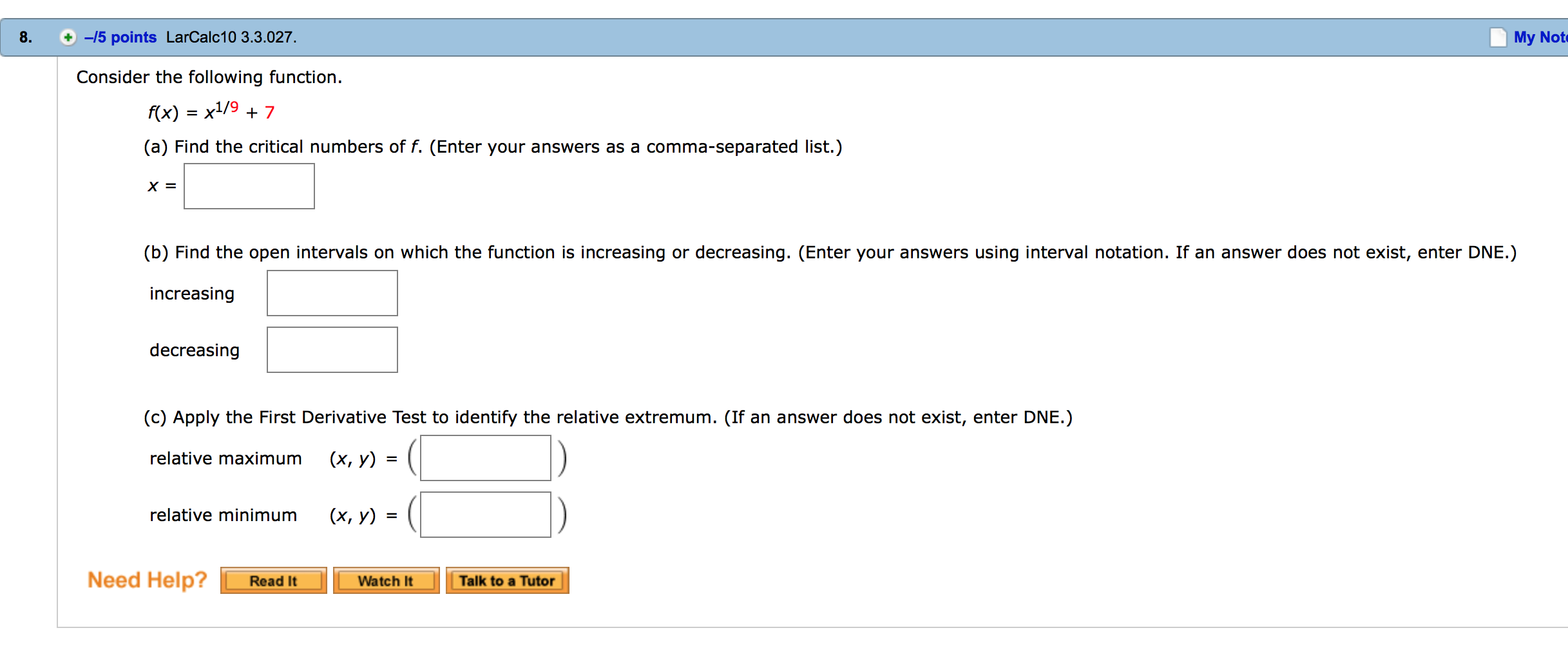The image size is (1568, 657).
Task: Focus the critical numbers x answer box
Action: (249, 186)
